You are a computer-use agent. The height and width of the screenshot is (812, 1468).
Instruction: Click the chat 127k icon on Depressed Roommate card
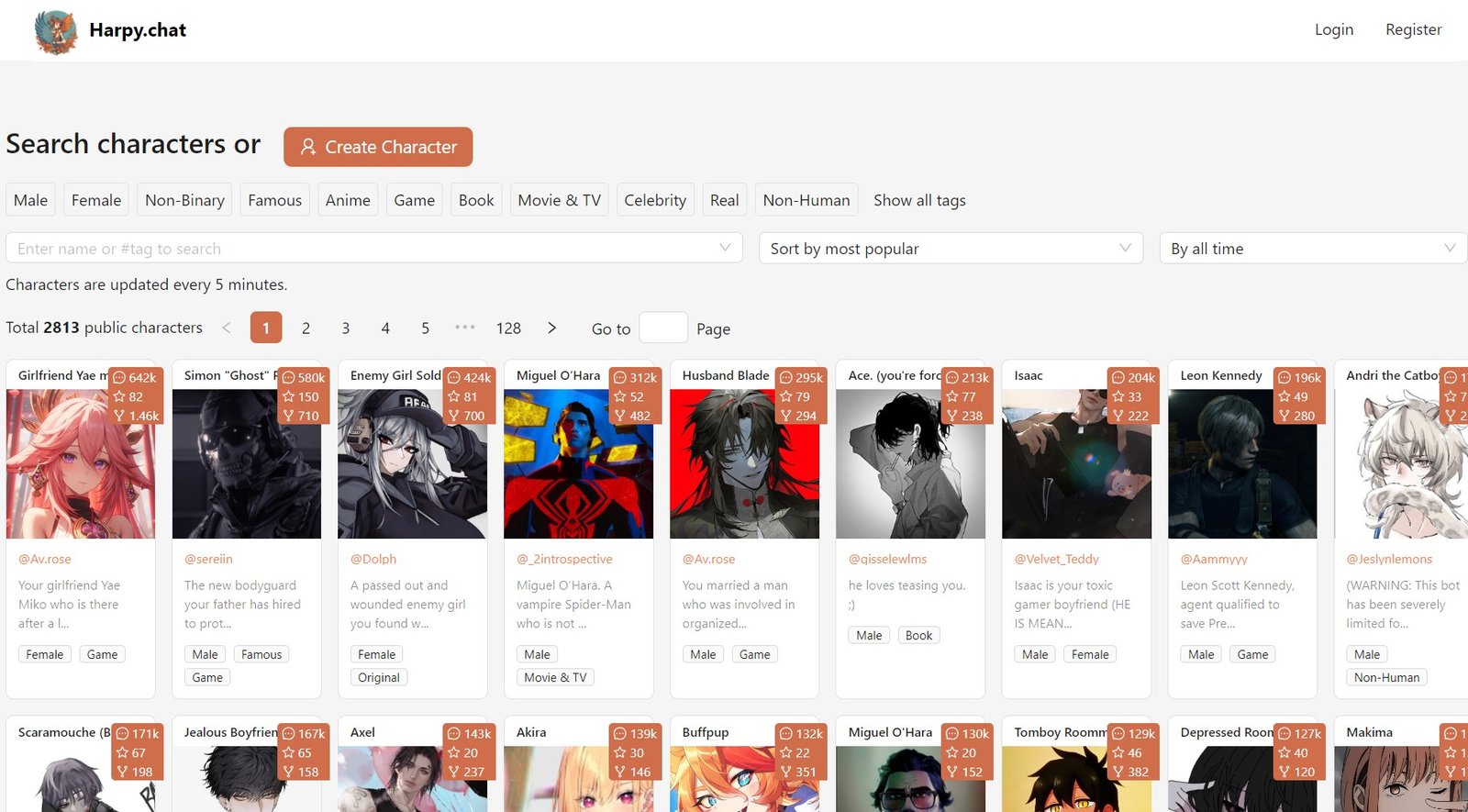click(1284, 734)
